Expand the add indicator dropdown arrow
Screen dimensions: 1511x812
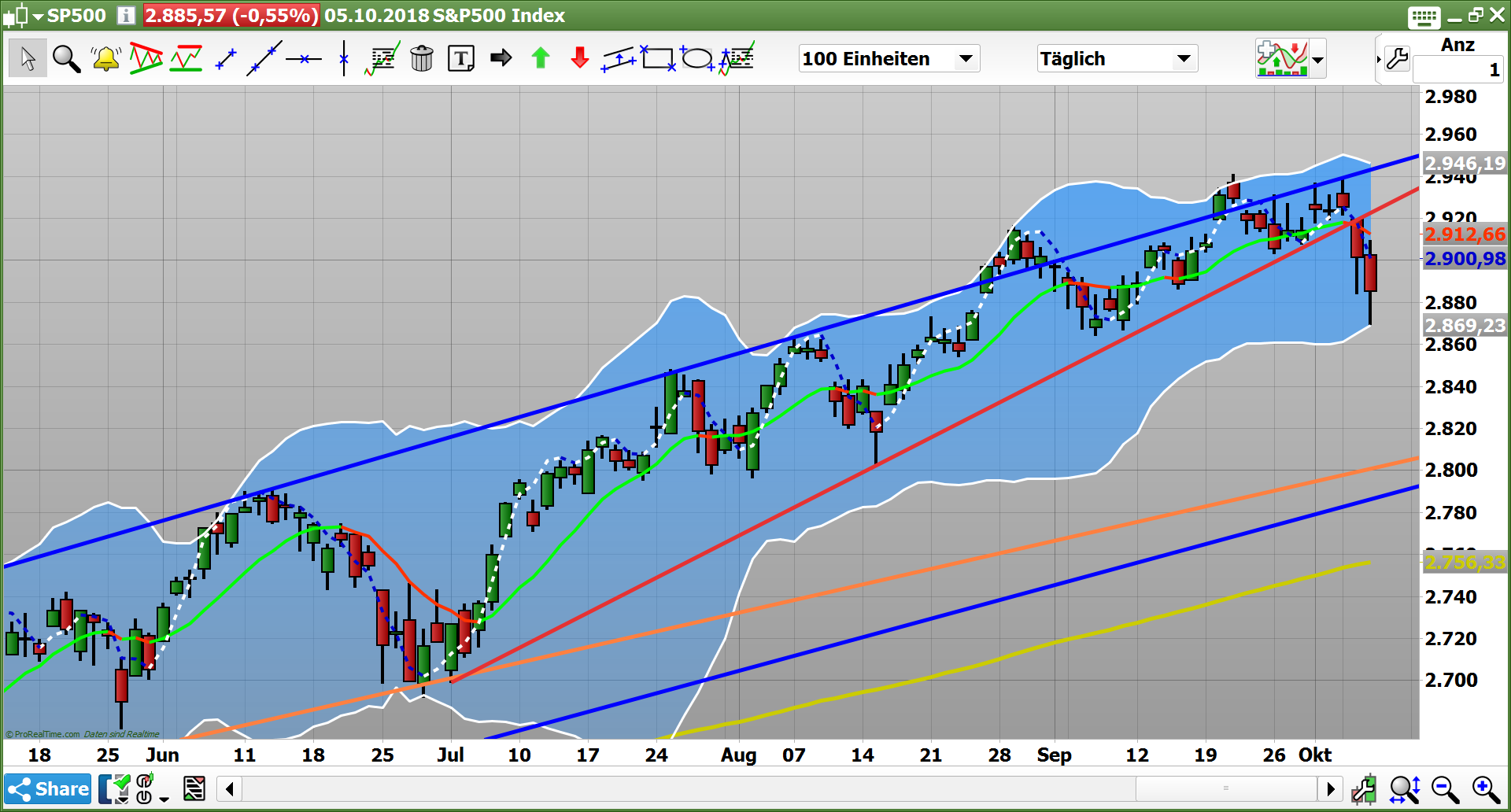click(1317, 59)
